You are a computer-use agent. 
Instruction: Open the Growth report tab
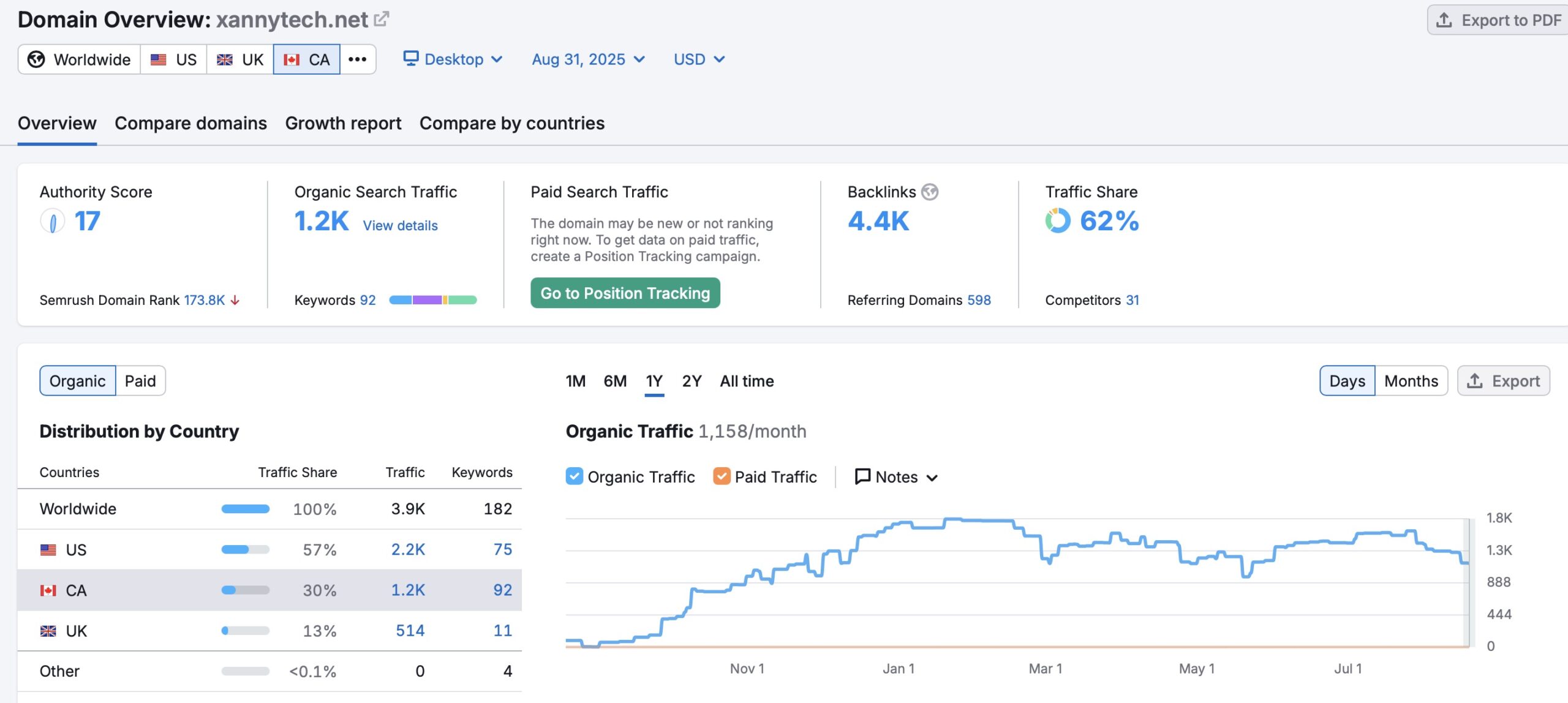pyautogui.click(x=343, y=123)
